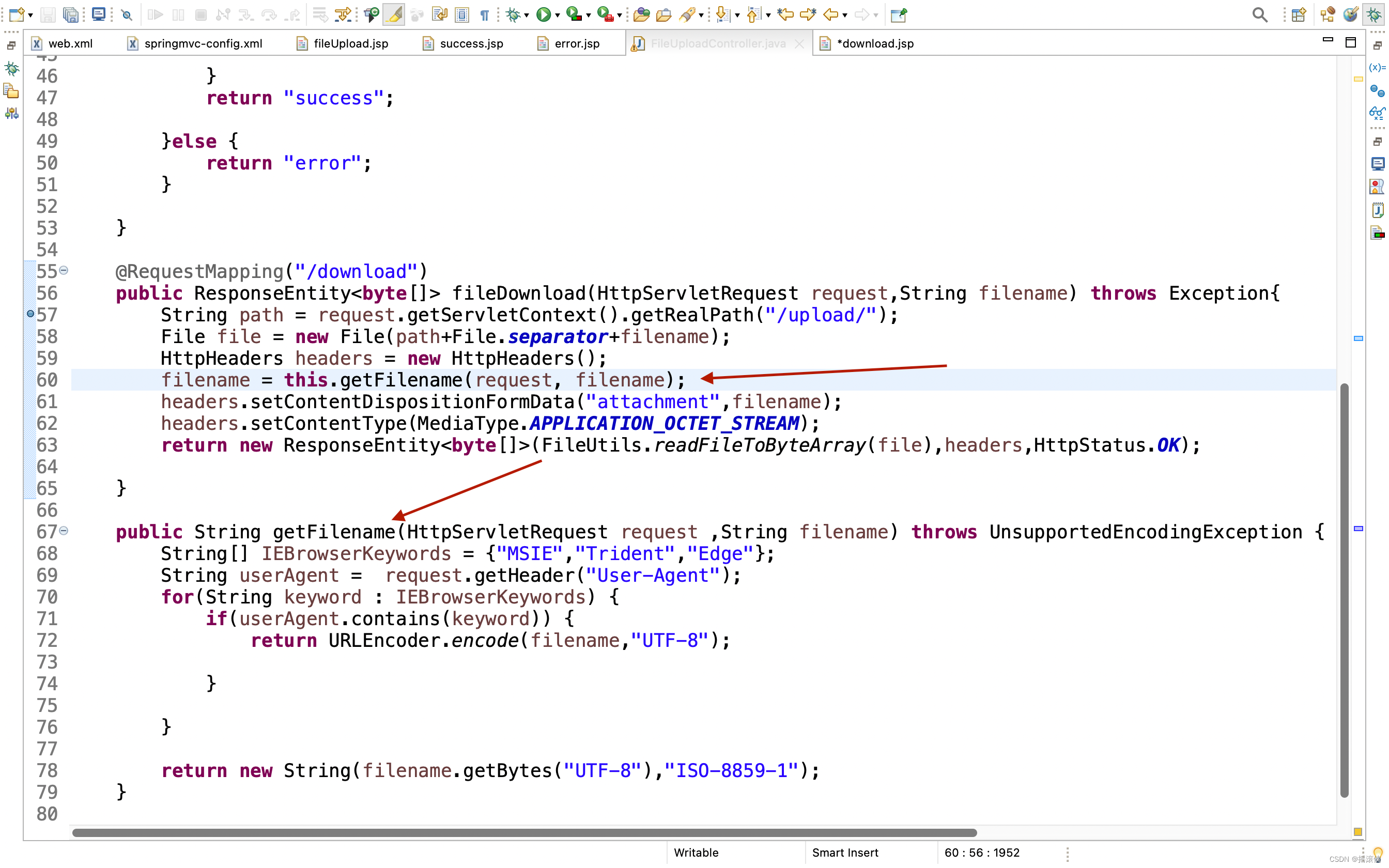This screenshot has width=1389, height=868.
Task: Click the green Run button icon
Action: pyautogui.click(x=543, y=14)
